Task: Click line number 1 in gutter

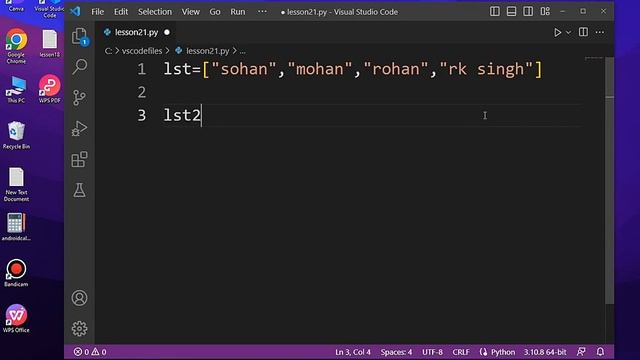Action: [x=142, y=69]
